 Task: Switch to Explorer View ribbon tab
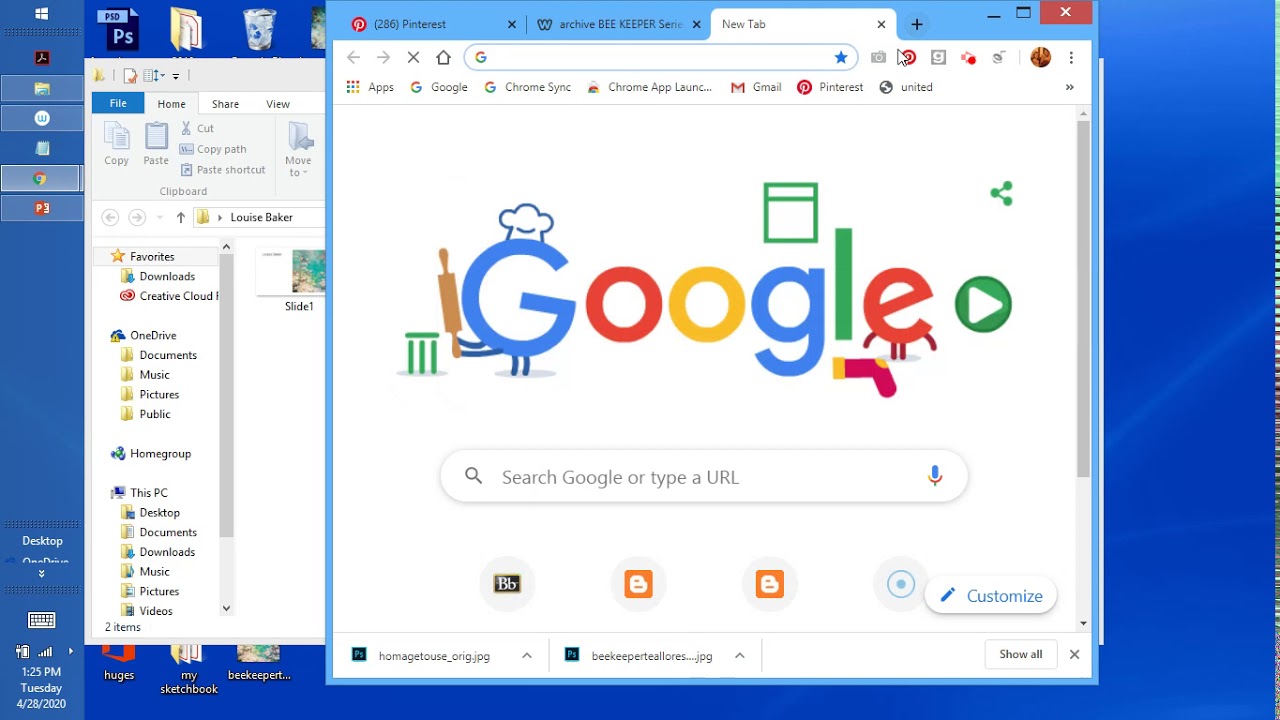pos(278,104)
